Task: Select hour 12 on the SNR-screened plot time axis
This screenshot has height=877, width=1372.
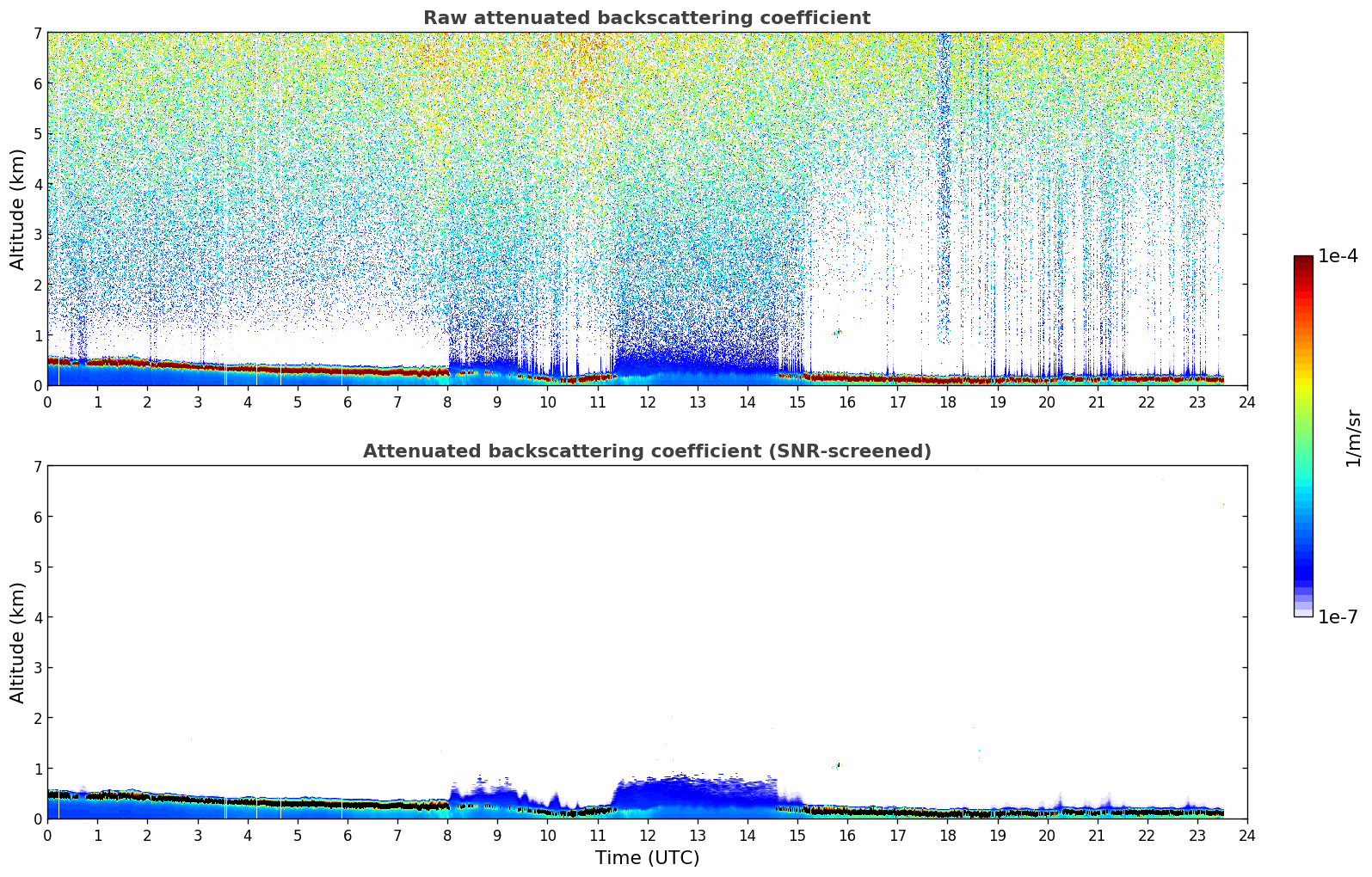Action: click(x=648, y=835)
